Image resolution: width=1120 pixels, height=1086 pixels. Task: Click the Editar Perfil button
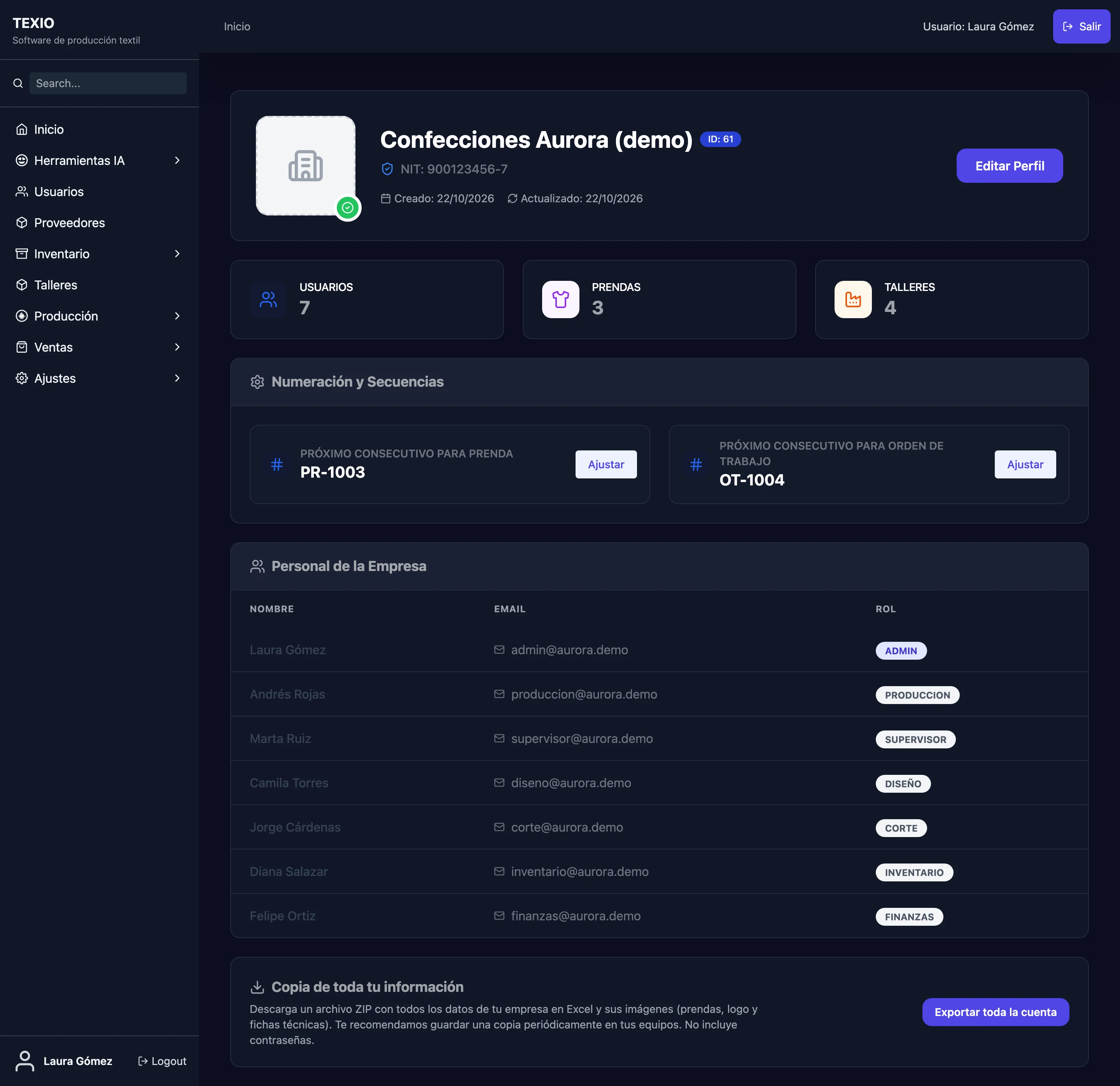1010,166
